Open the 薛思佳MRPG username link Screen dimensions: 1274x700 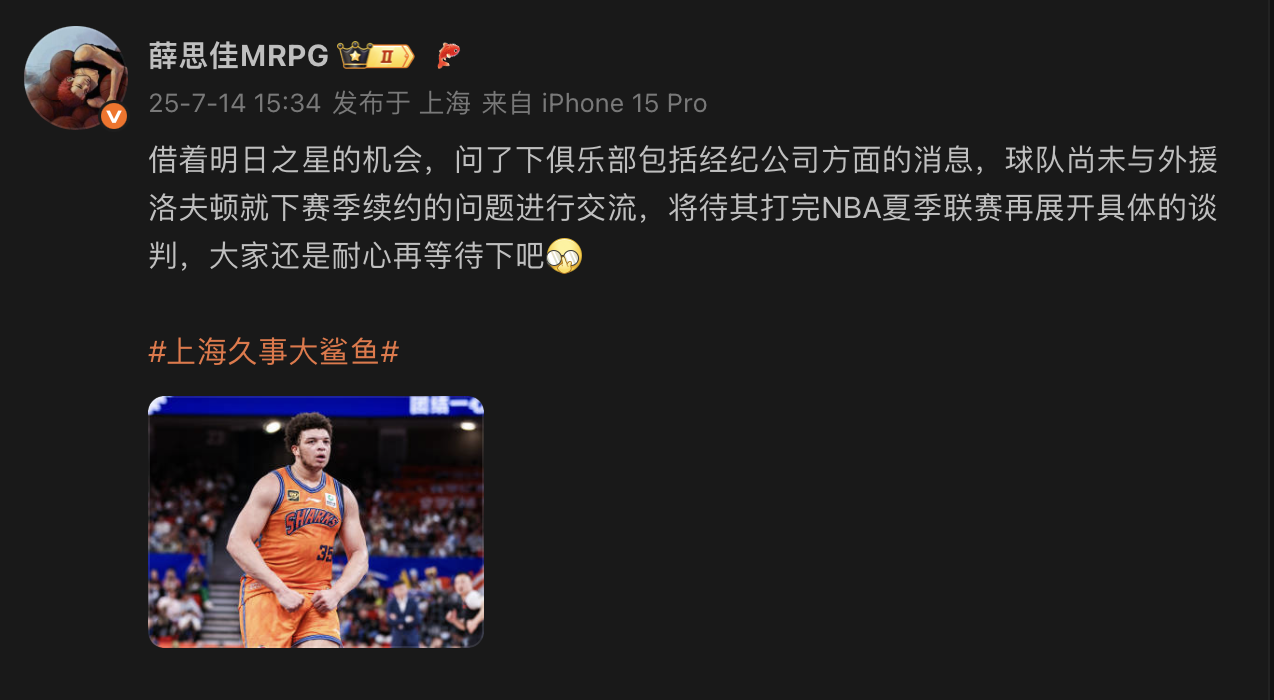(238, 56)
